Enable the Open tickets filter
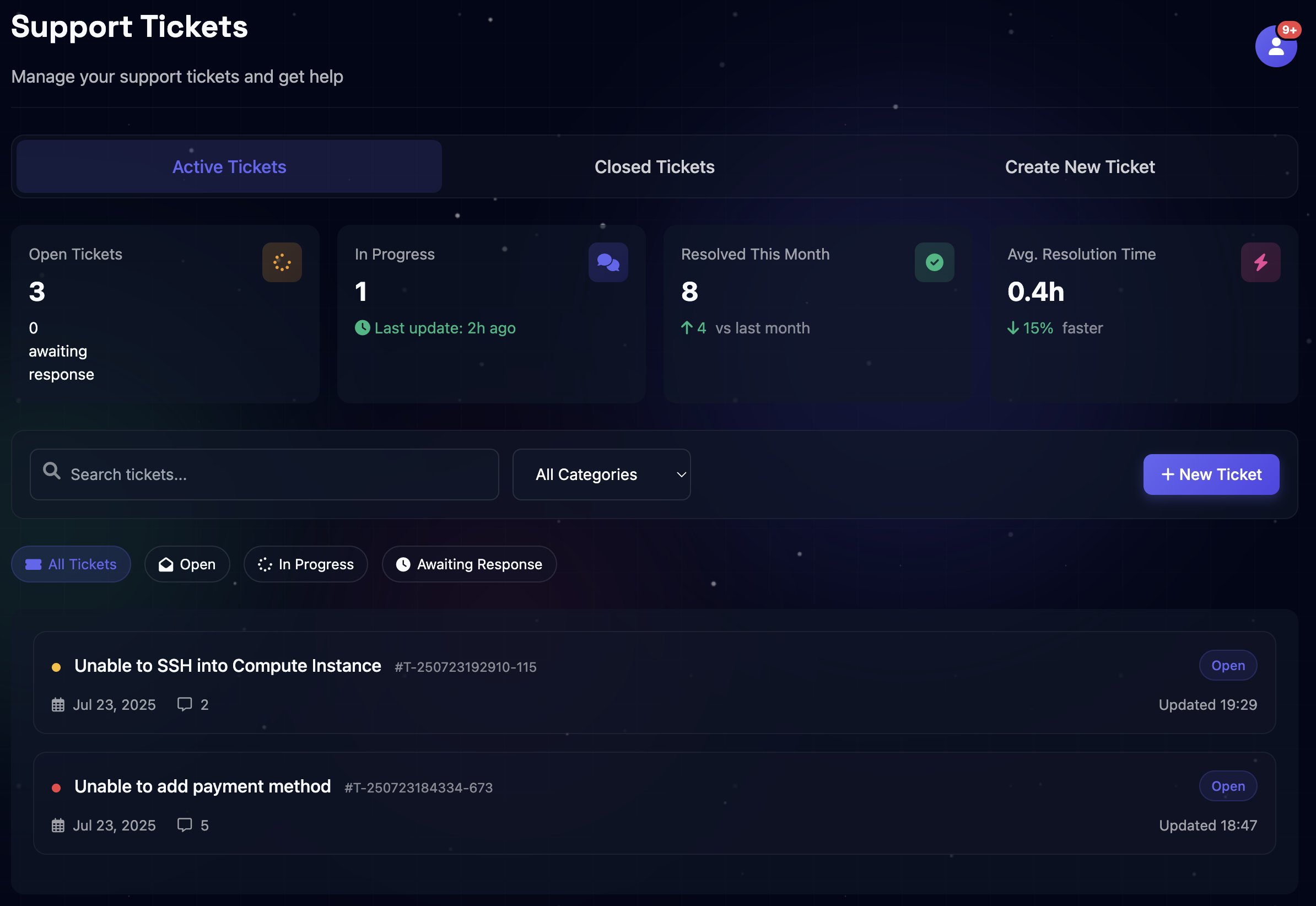 click(x=187, y=564)
